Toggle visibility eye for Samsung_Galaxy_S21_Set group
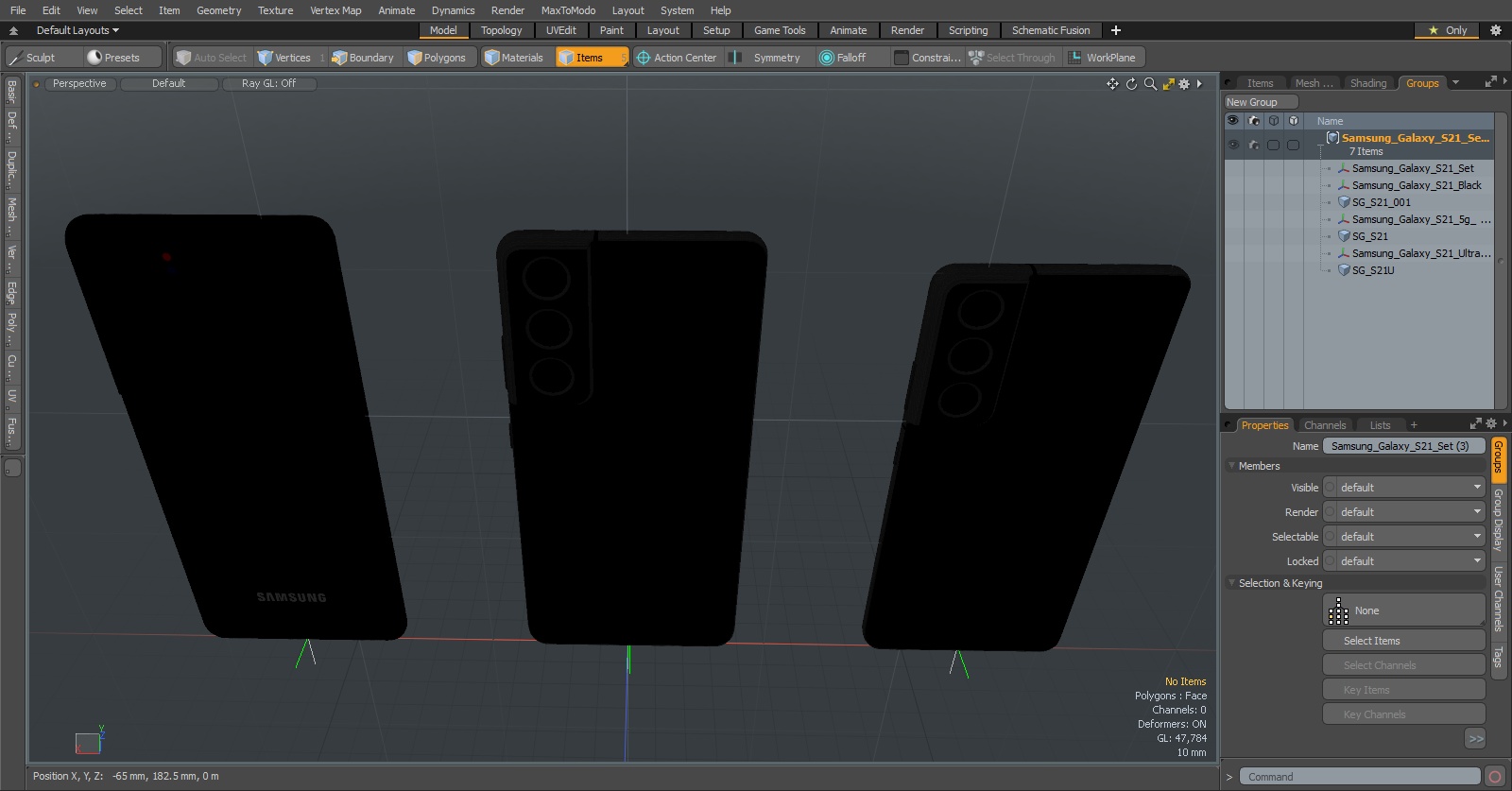The width and height of the screenshot is (1512, 791). point(1233,145)
